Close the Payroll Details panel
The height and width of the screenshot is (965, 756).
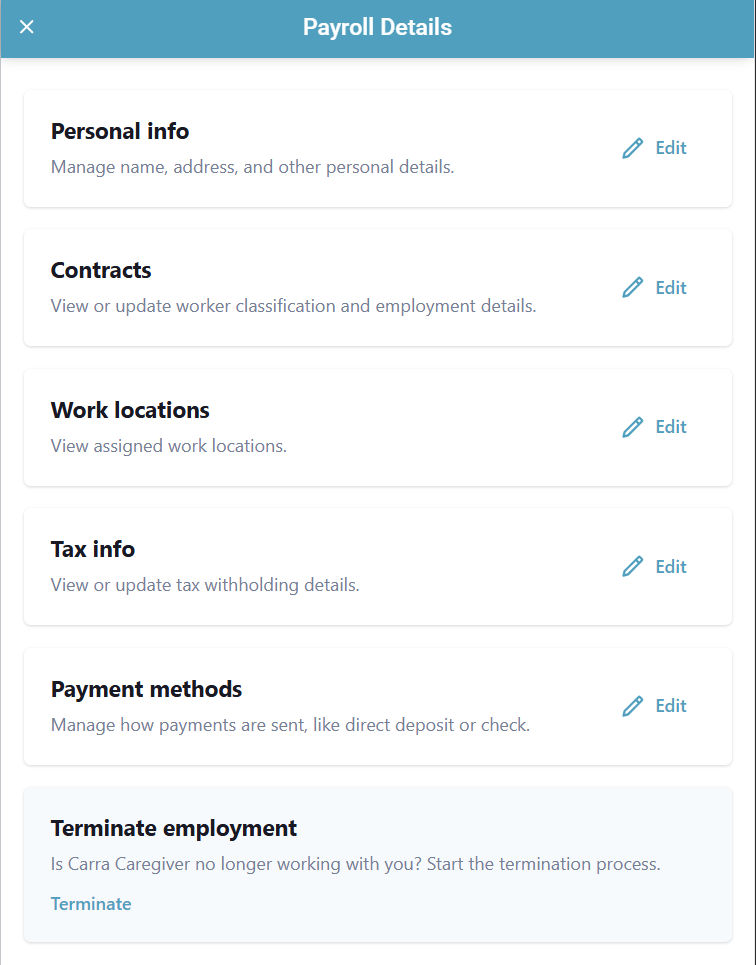[x=27, y=27]
